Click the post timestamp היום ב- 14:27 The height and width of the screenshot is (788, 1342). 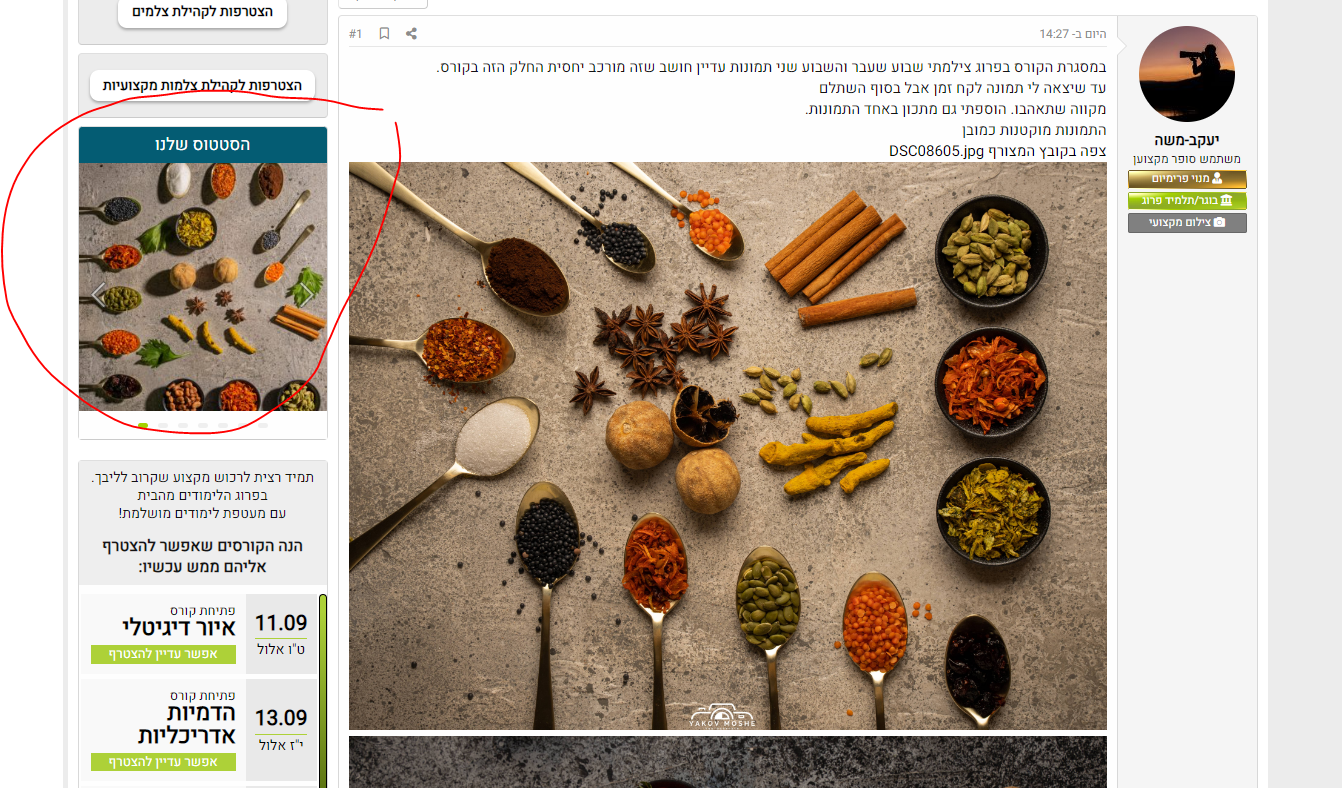point(1073,34)
